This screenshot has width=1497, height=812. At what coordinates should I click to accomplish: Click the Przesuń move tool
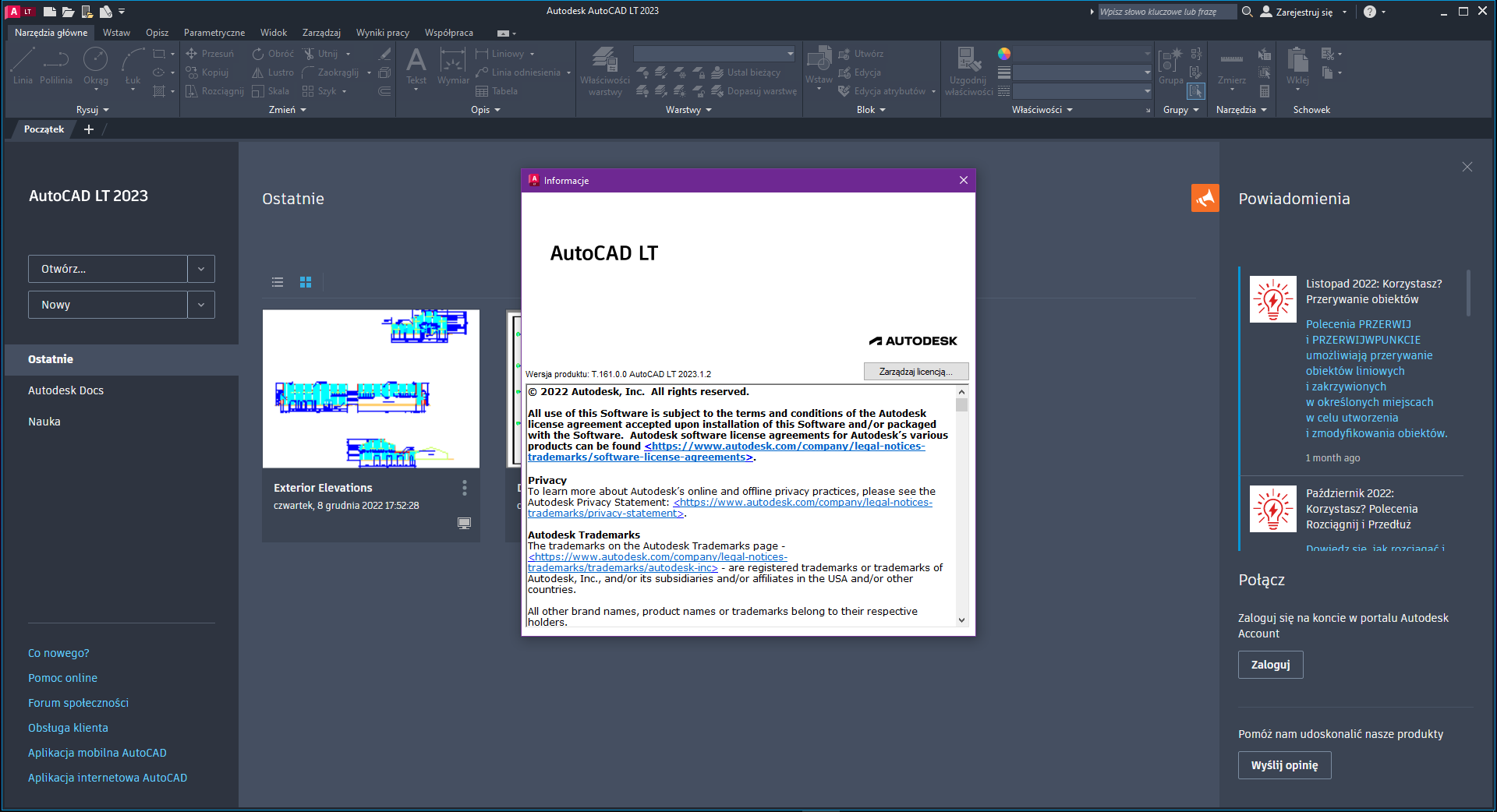point(210,54)
